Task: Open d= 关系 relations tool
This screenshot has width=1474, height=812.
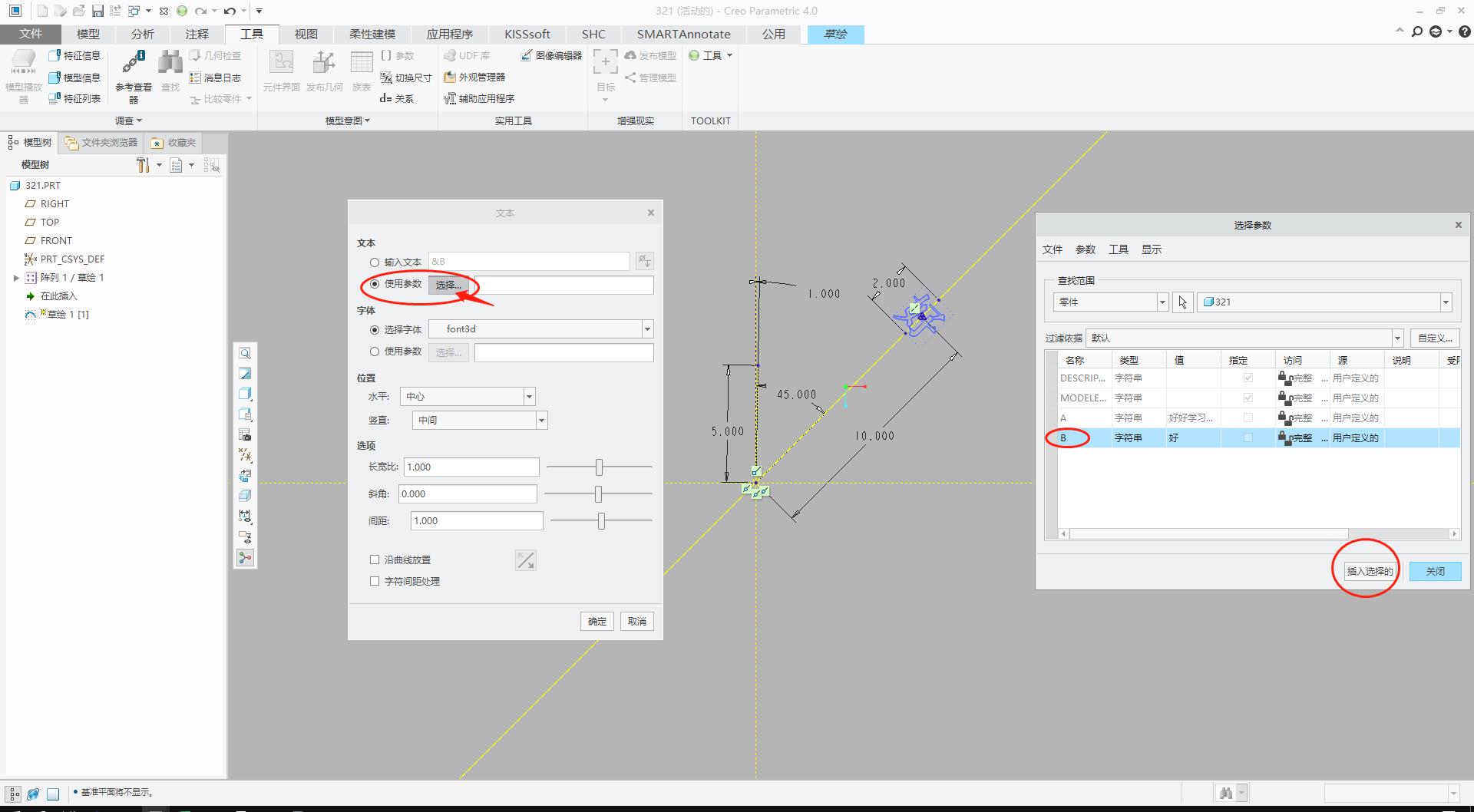Action: tap(397, 98)
